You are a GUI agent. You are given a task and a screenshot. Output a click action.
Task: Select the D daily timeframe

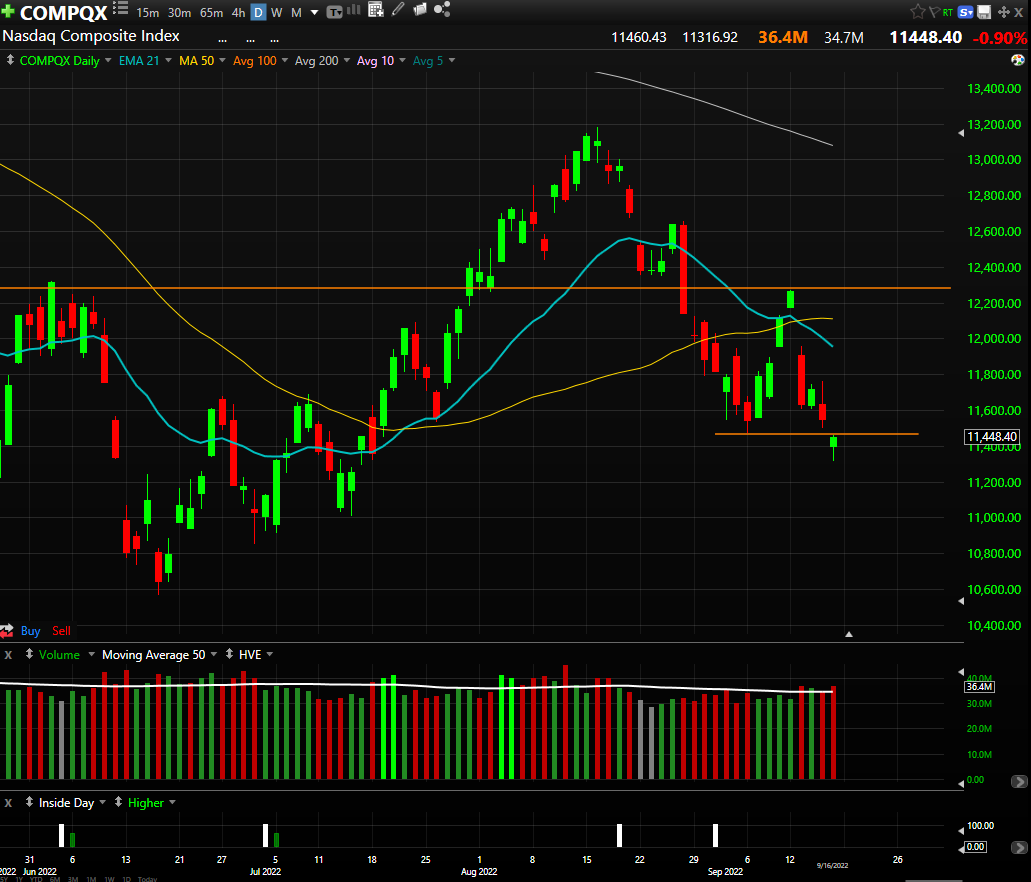pos(258,12)
